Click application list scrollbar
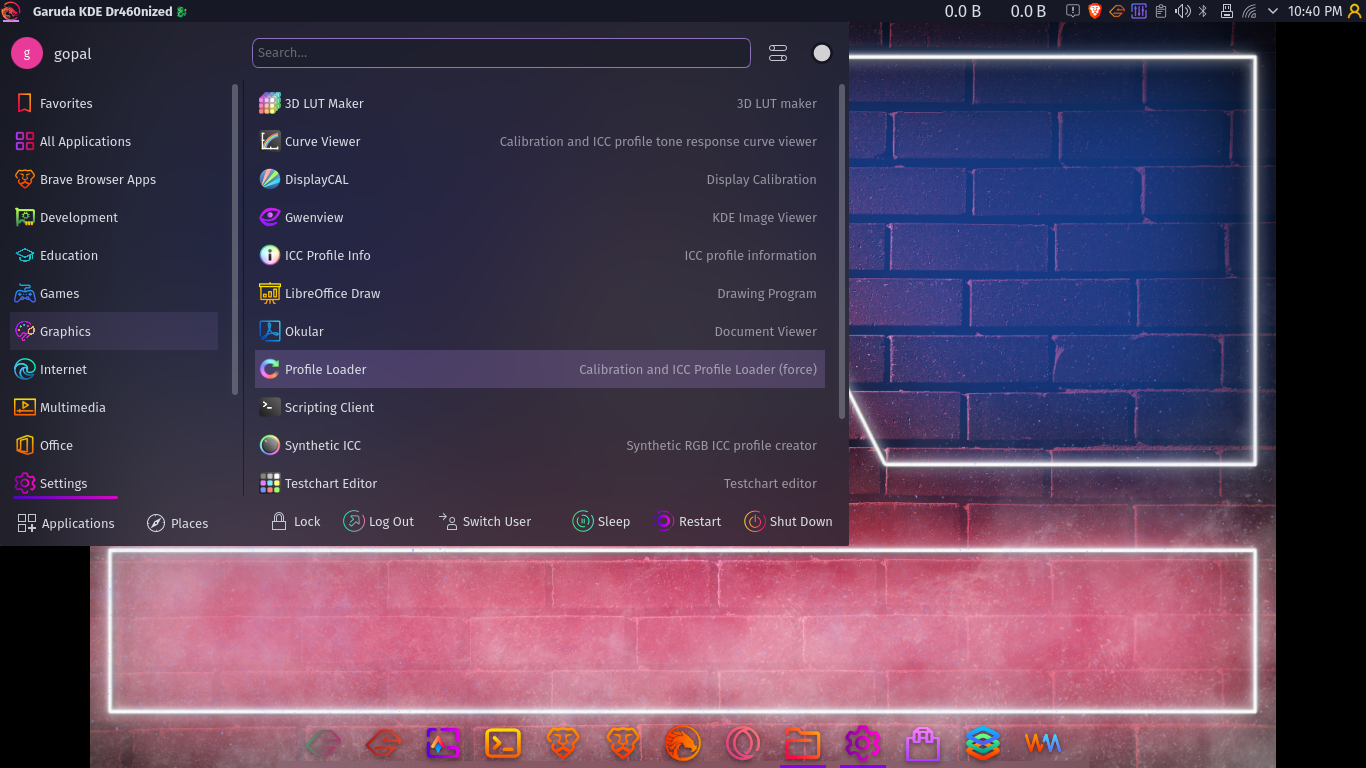 [x=842, y=252]
